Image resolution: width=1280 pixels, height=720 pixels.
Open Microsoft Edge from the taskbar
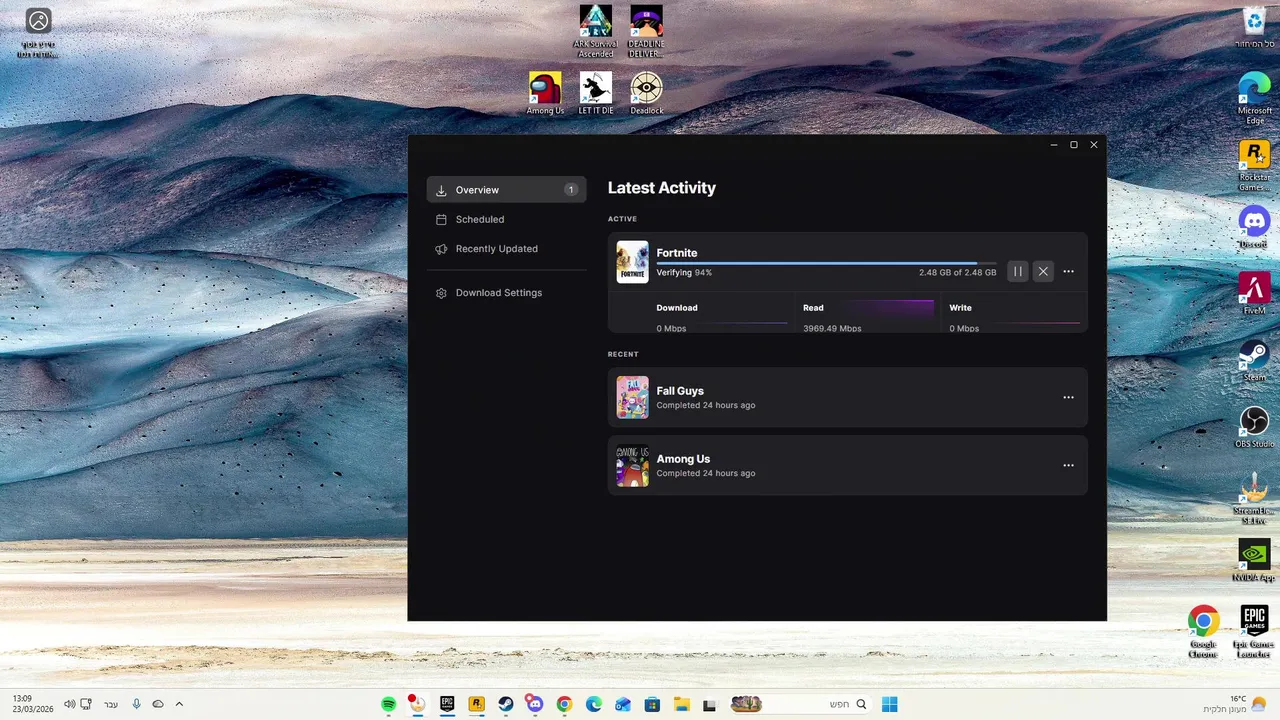(594, 704)
